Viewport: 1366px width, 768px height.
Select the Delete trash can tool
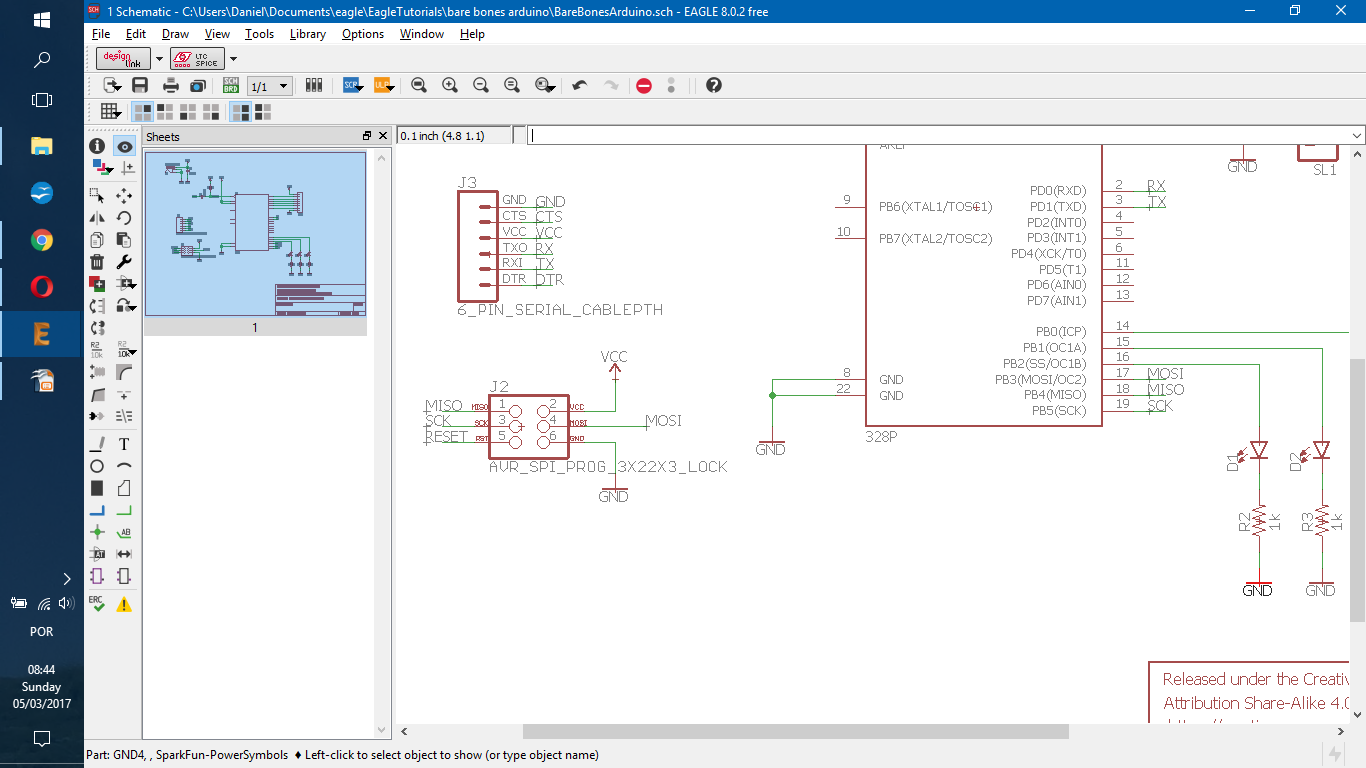pyautogui.click(x=97, y=262)
